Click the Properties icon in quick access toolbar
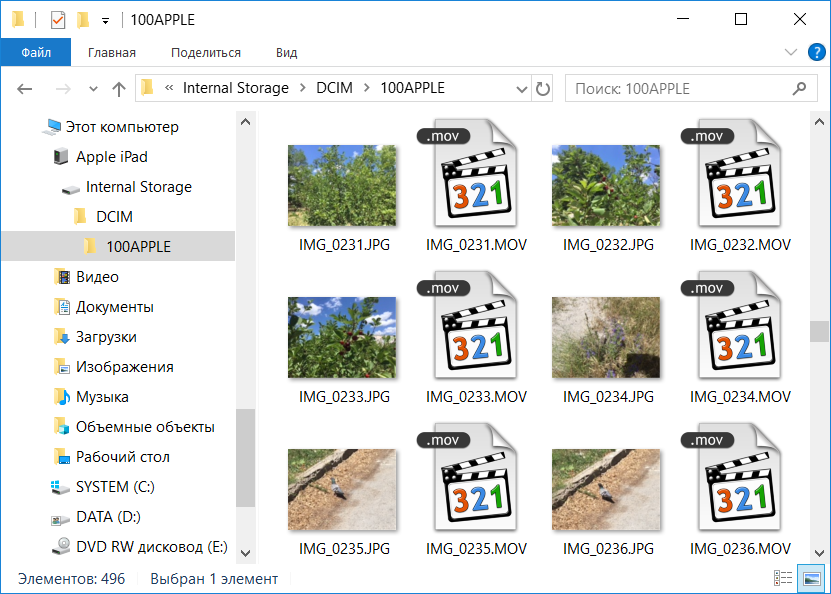The image size is (831, 594). coord(58,19)
